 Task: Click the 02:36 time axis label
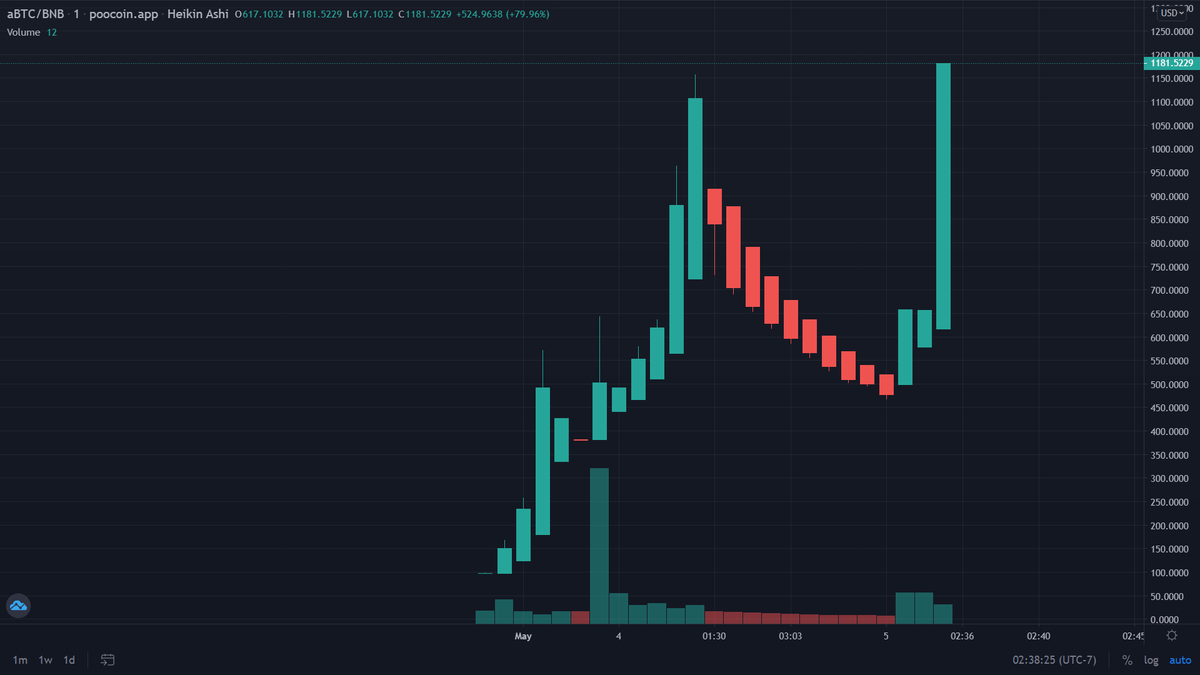coord(963,636)
